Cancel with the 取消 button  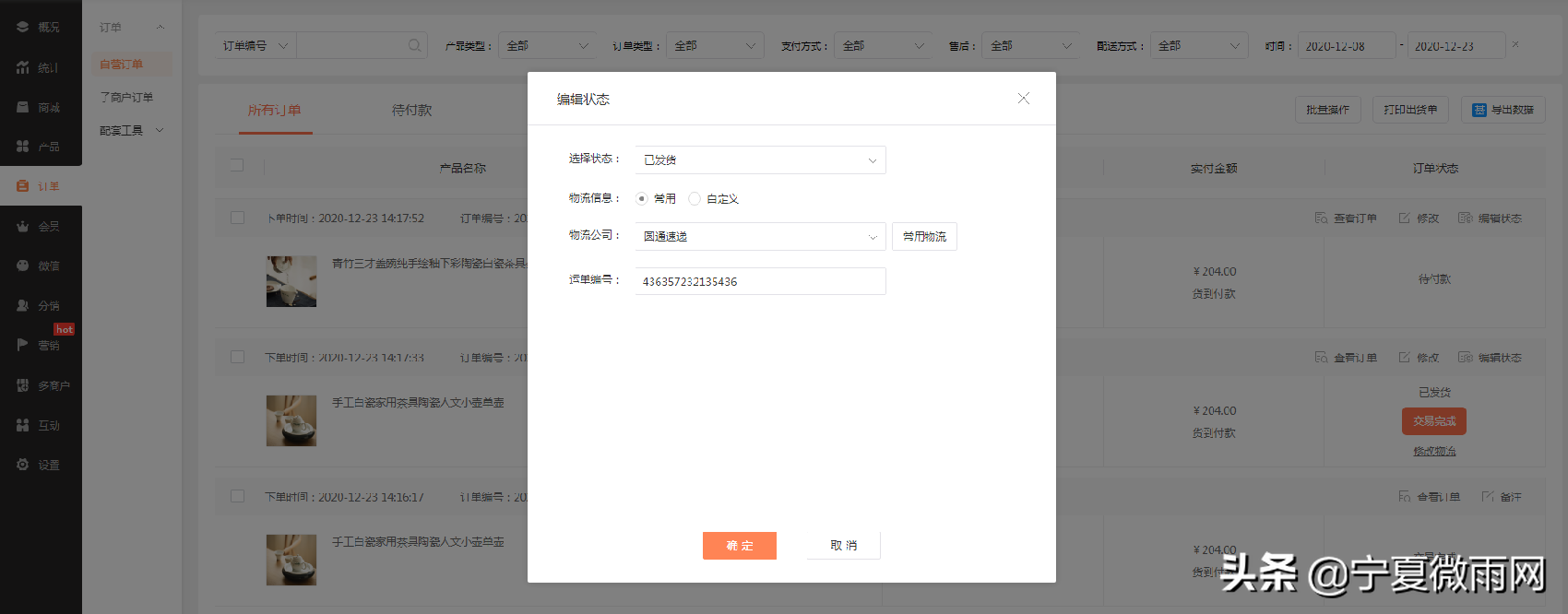pyautogui.click(x=844, y=546)
